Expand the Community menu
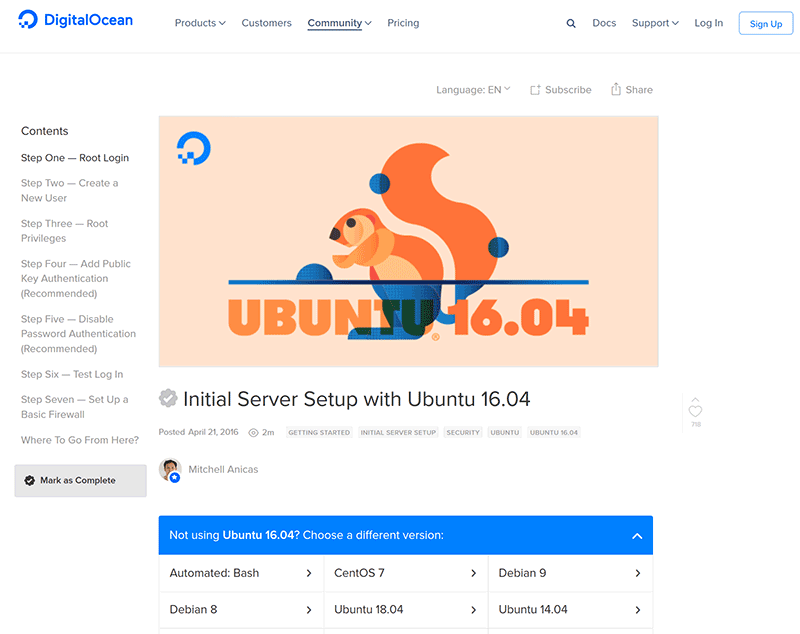 click(x=339, y=23)
